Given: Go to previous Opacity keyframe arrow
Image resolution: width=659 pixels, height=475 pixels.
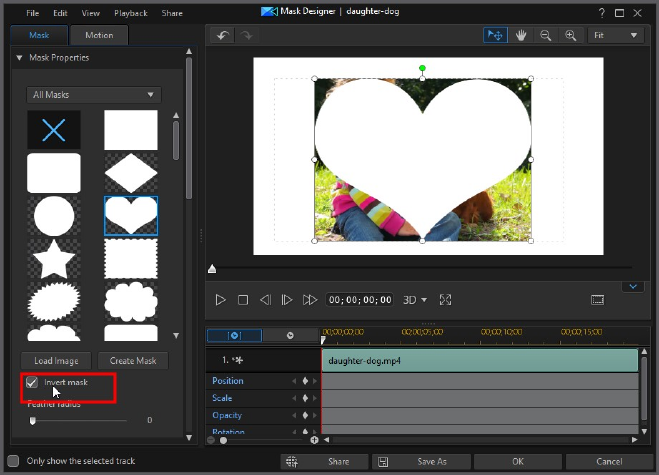Looking at the screenshot, I should tap(294, 415).
